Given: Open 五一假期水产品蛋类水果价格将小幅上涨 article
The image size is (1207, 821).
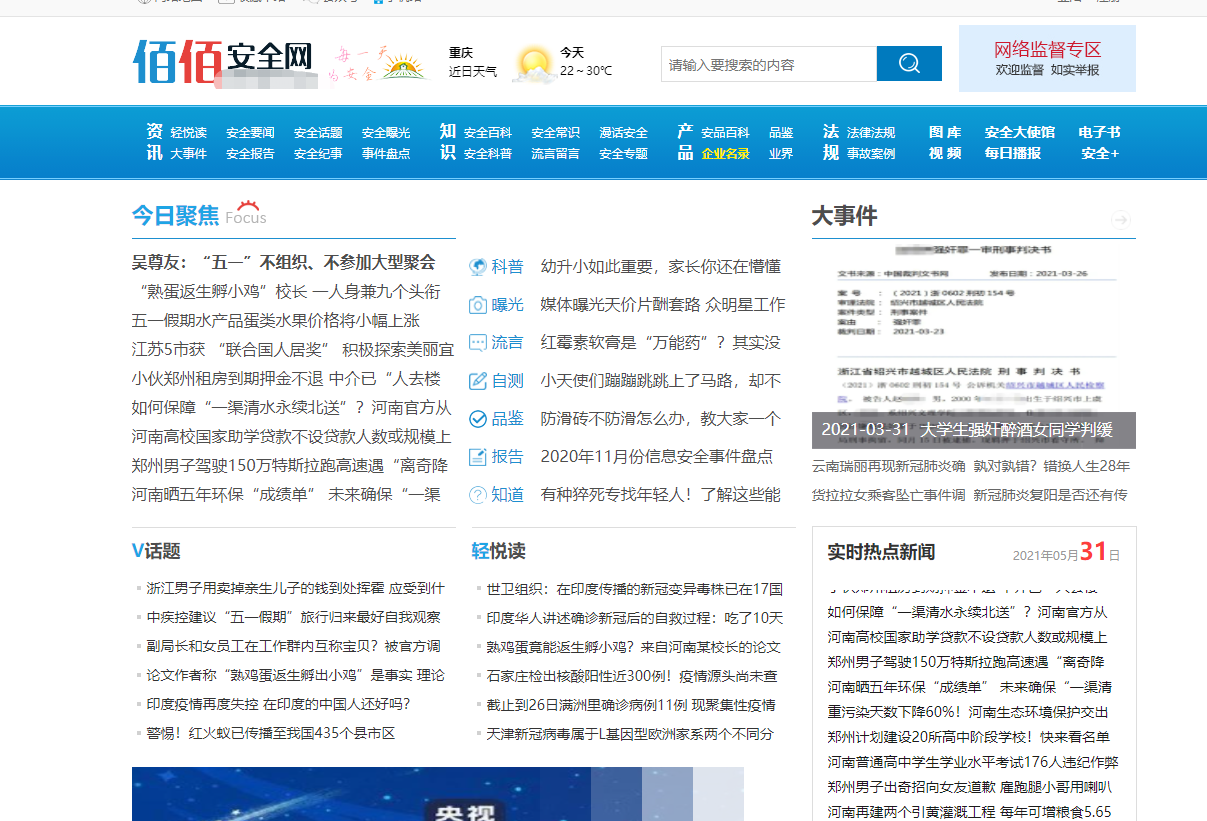Looking at the screenshot, I should 276,321.
